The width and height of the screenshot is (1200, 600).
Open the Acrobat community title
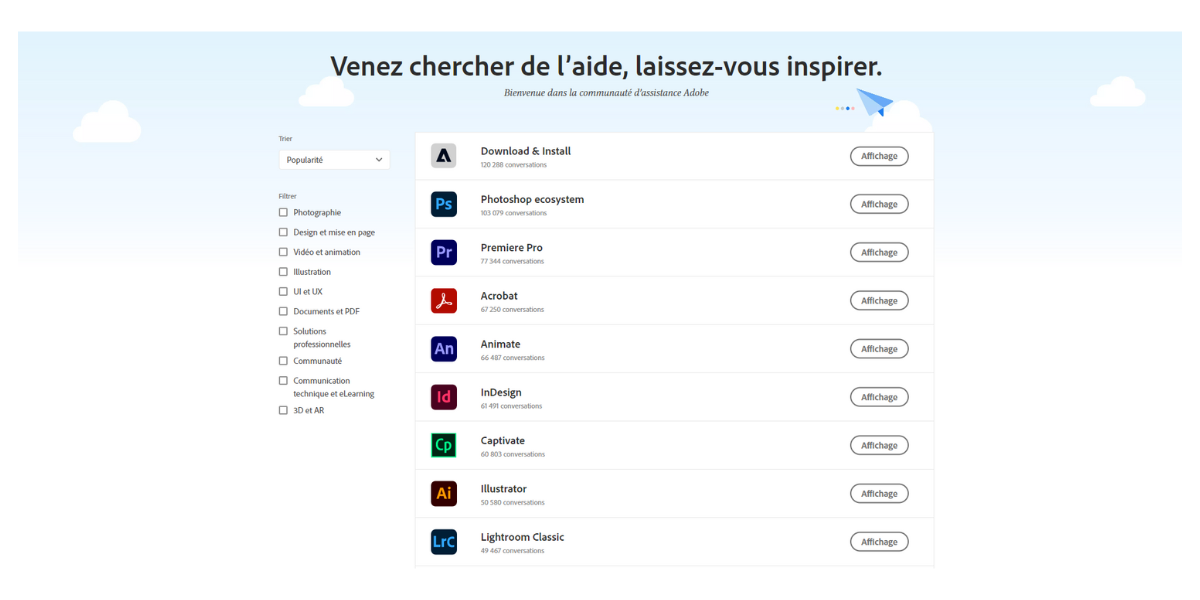pyautogui.click(x=499, y=296)
